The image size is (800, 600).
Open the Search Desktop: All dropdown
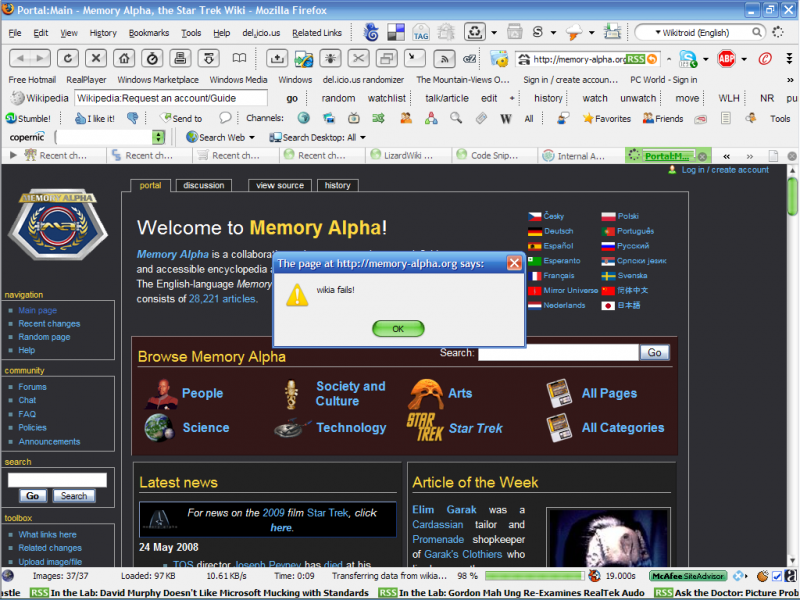[x=363, y=137]
